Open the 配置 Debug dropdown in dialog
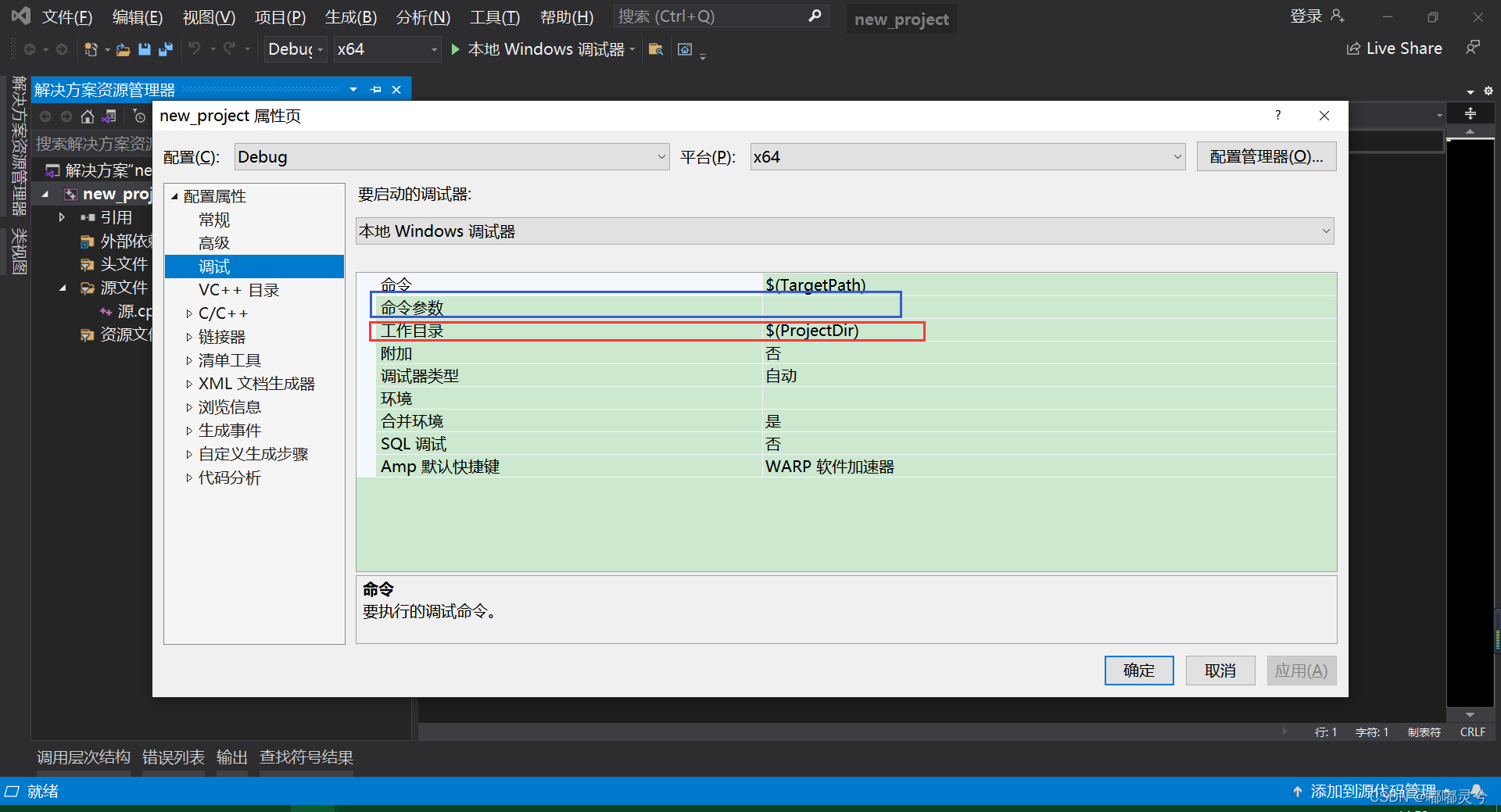 coord(452,157)
